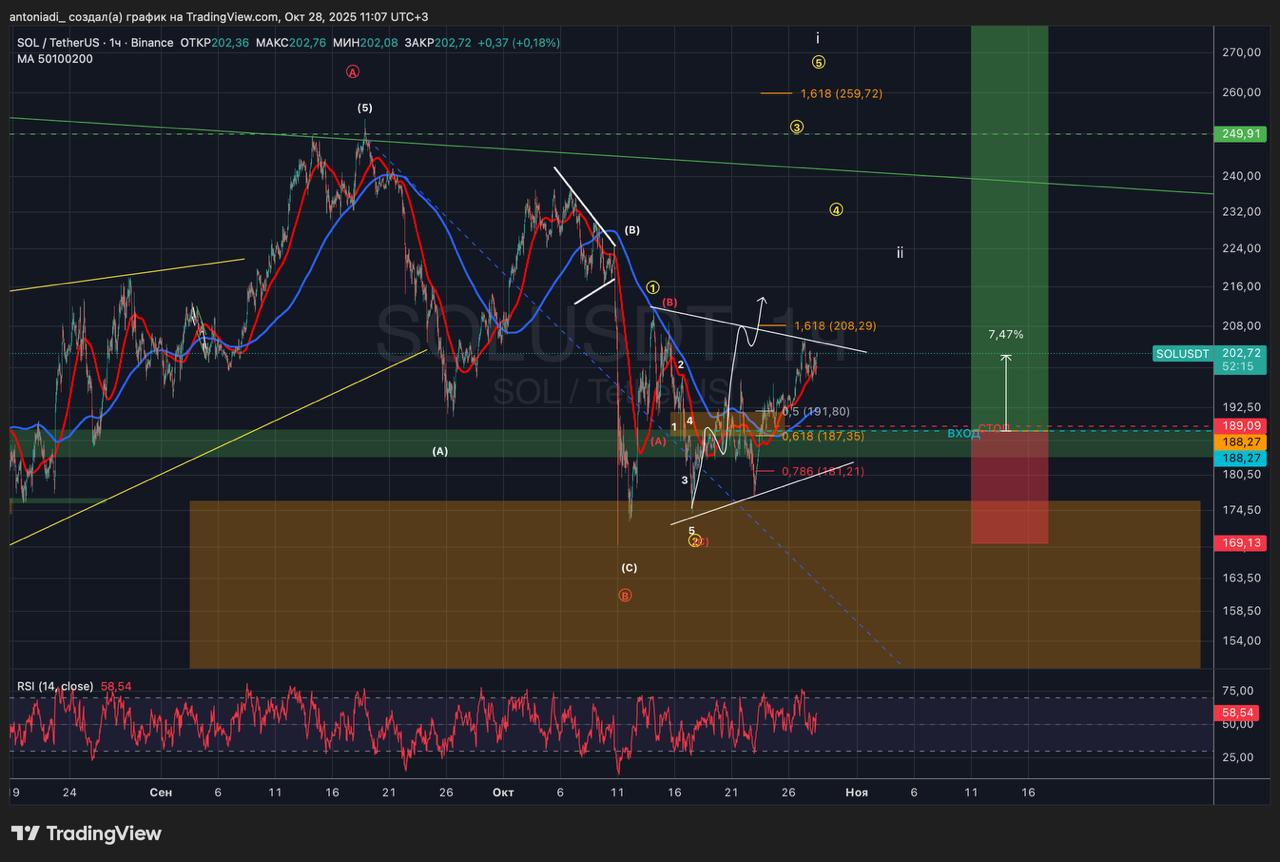The width and height of the screenshot is (1280, 862).
Task: Click the TradingView logo at bottom left
Action: point(86,834)
